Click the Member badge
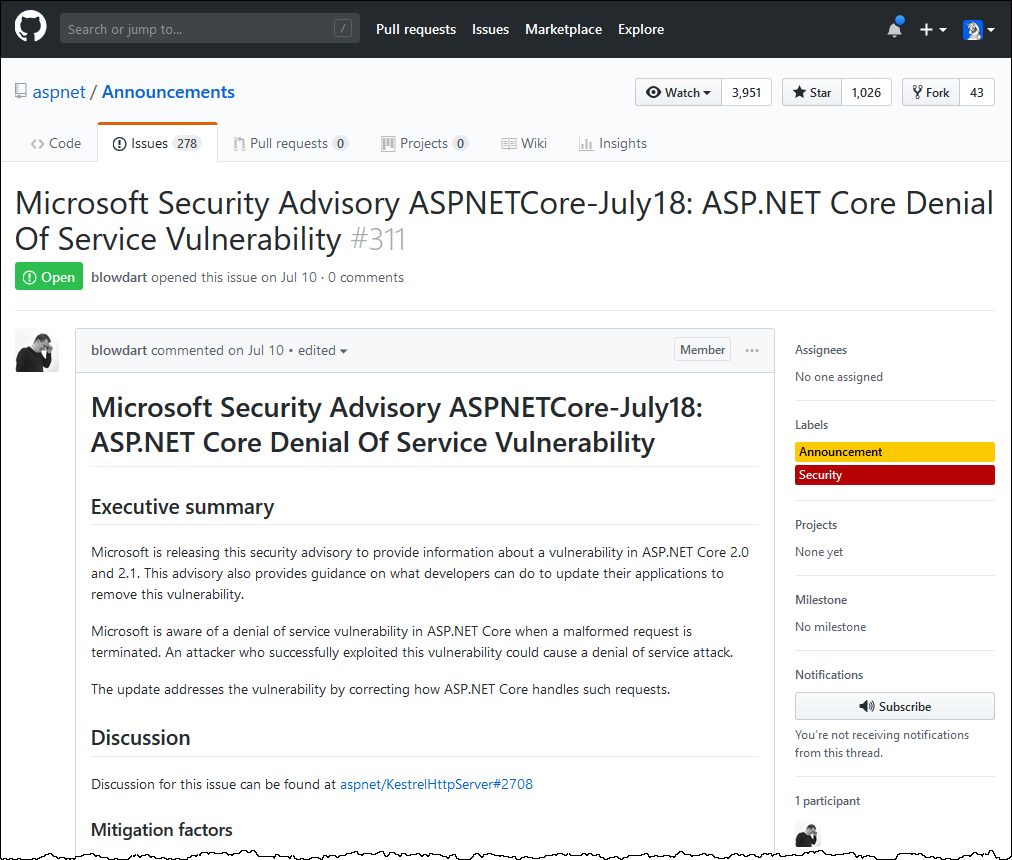This screenshot has height=860, width=1012. 702,349
